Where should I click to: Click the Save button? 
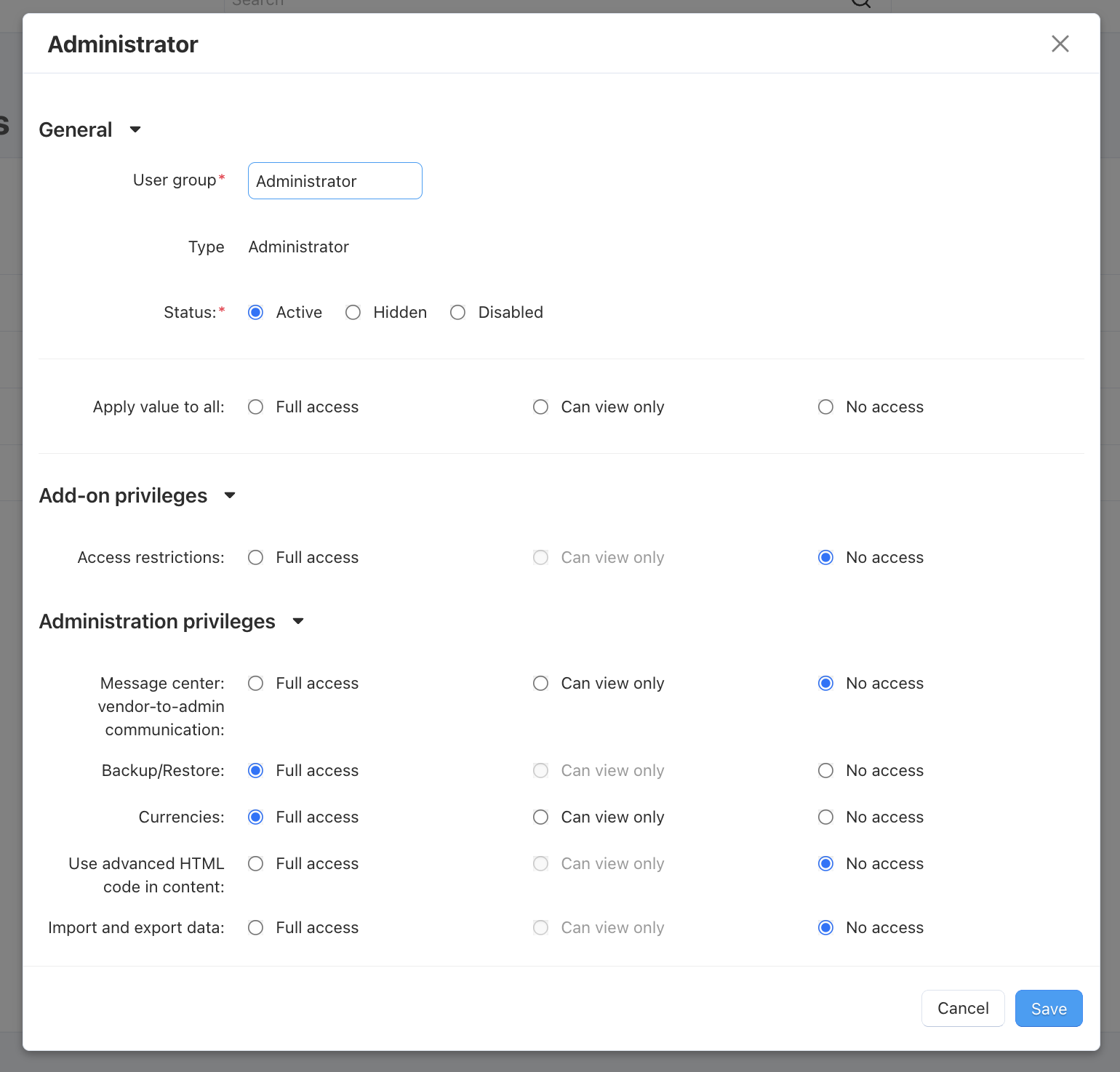pos(1048,1009)
